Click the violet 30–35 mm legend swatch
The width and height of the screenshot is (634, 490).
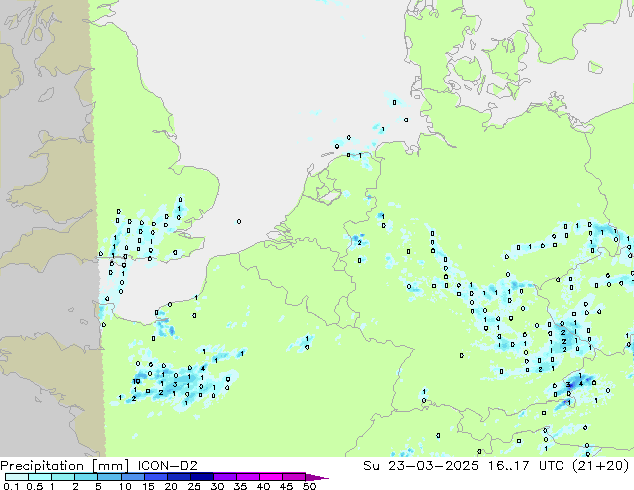pyautogui.click(x=224, y=477)
